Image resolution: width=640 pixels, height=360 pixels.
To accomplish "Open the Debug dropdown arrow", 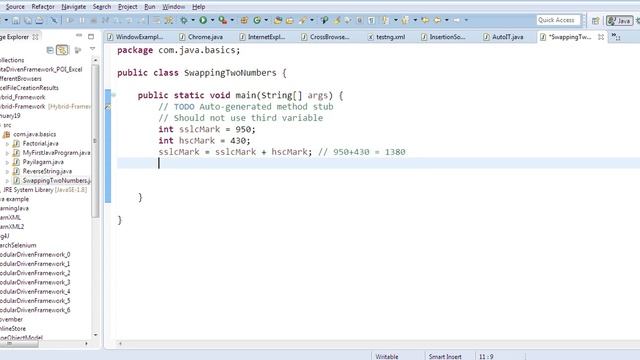I will [193, 20].
